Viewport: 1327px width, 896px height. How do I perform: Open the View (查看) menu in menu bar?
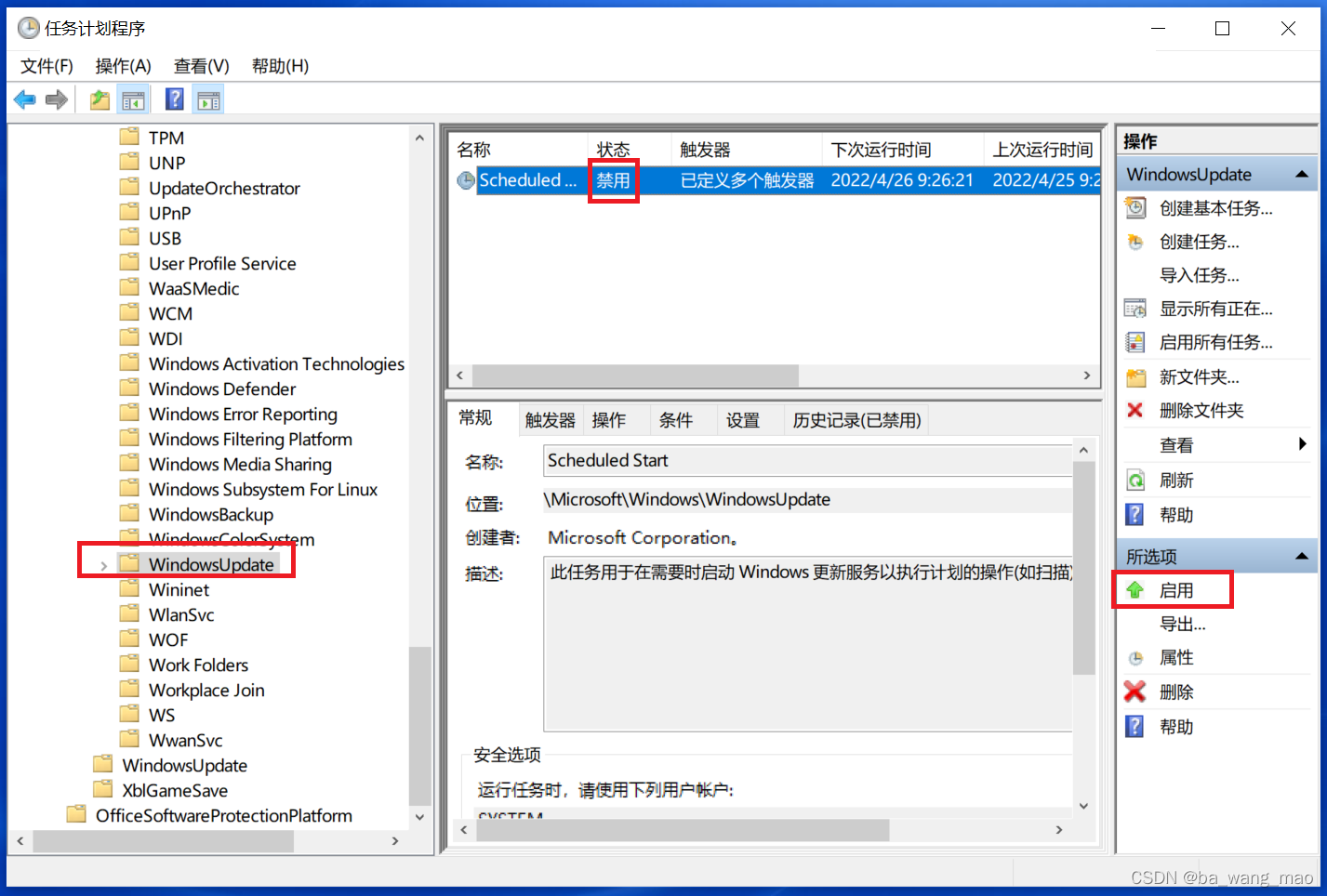pos(202,66)
